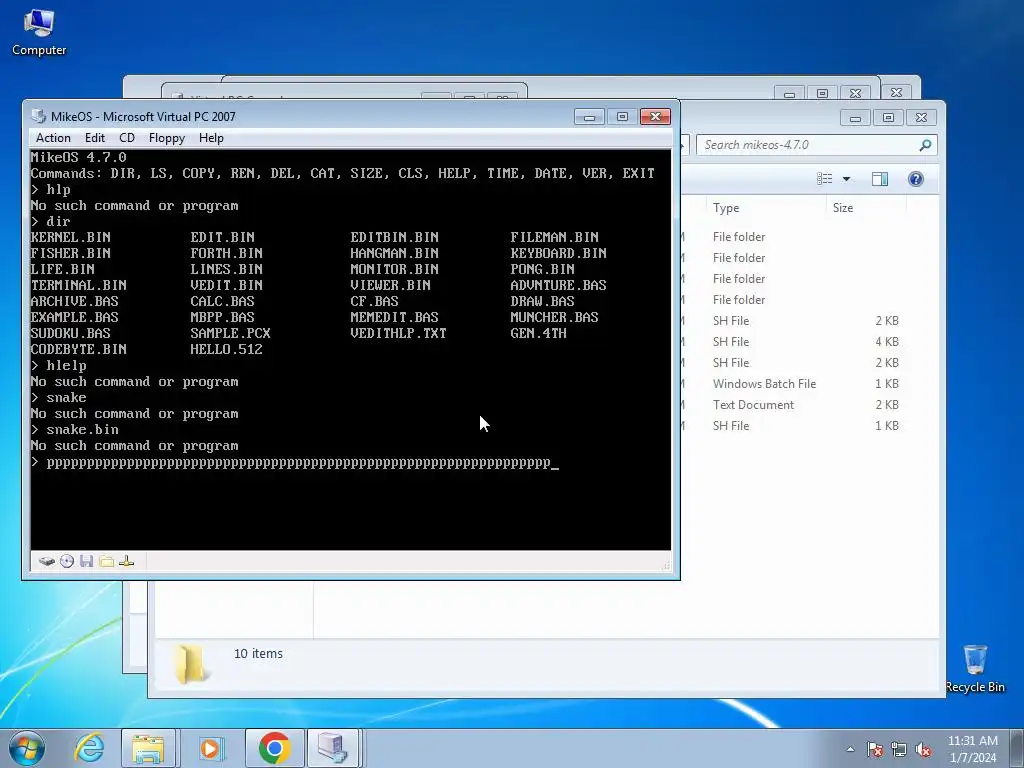
Task: Click KERNEL.BIN in the MikeOS listing
Action: (x=71, y=237)
